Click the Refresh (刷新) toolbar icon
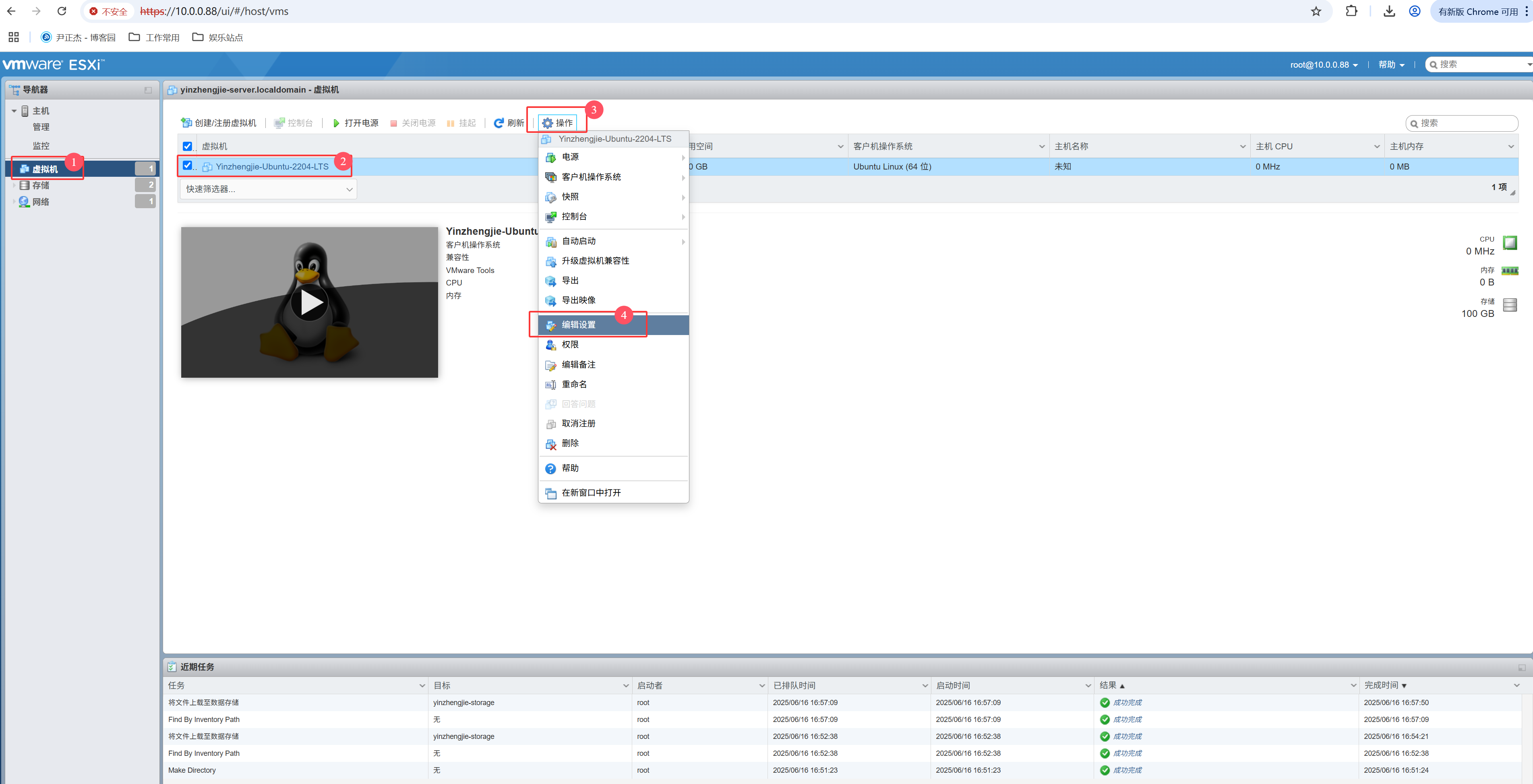 click(x=499, y=123)
